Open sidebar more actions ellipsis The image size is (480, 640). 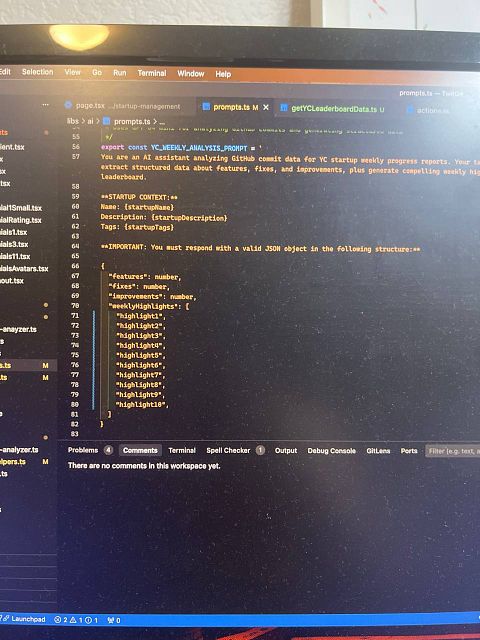45,105
